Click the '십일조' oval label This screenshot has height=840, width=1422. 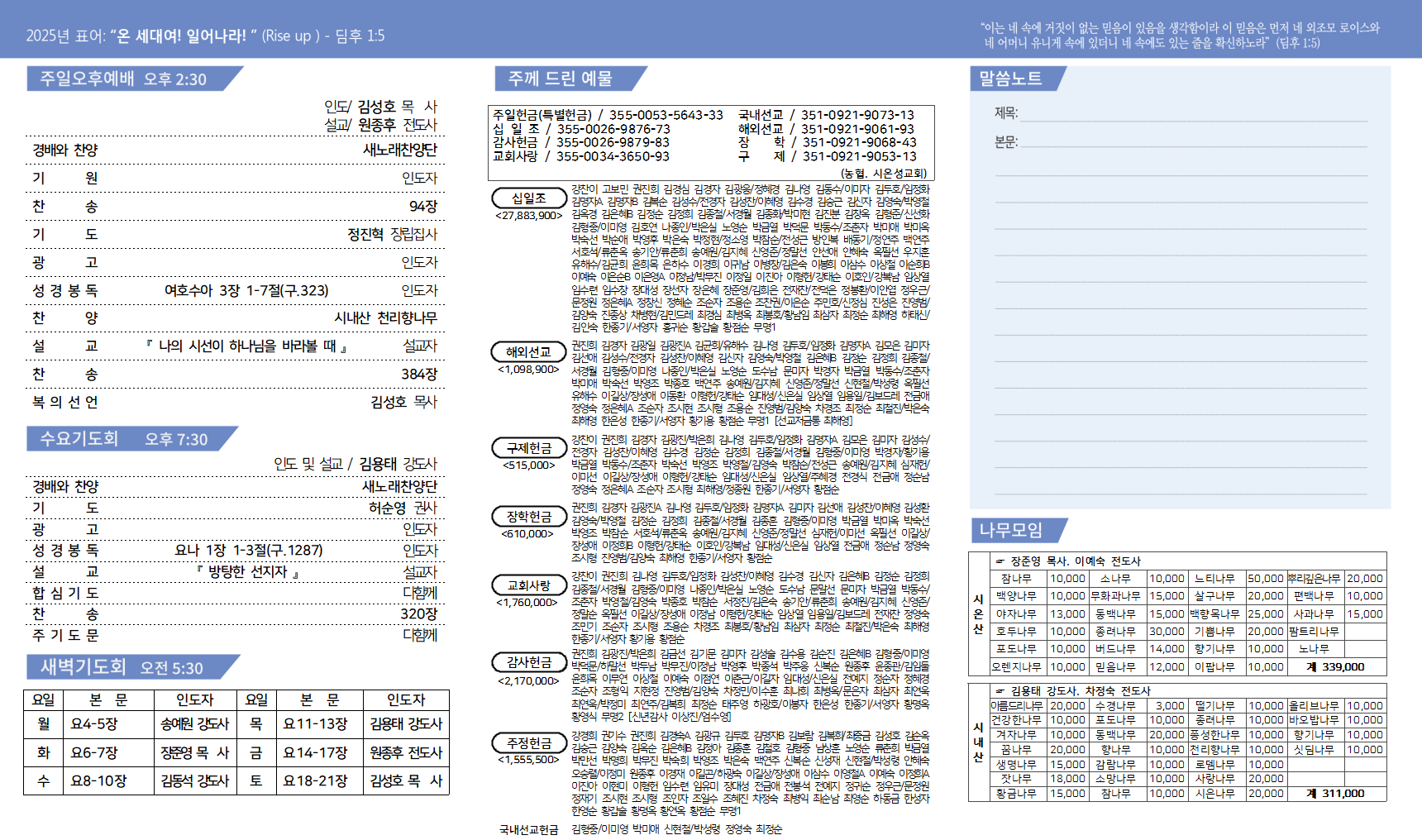coord(529,198)
